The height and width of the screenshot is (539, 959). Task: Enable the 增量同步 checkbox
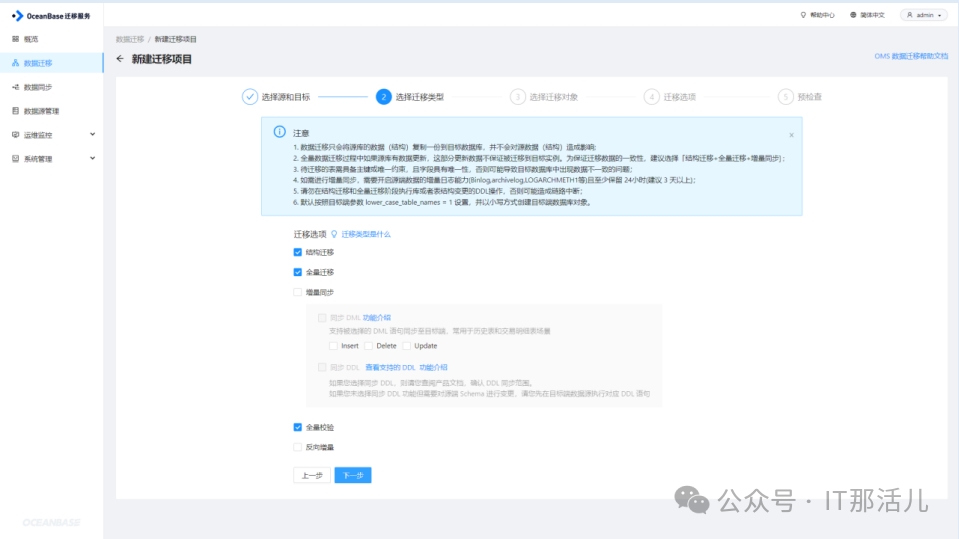pos(298,292)
